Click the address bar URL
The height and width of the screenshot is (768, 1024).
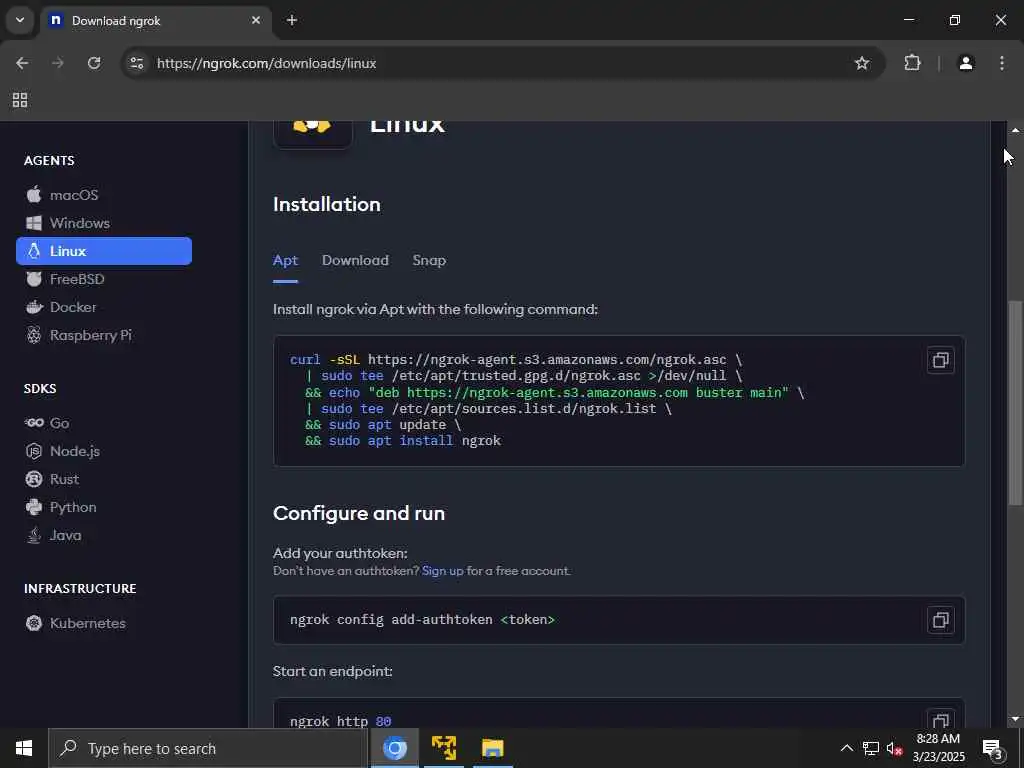(x=266, y=63)
